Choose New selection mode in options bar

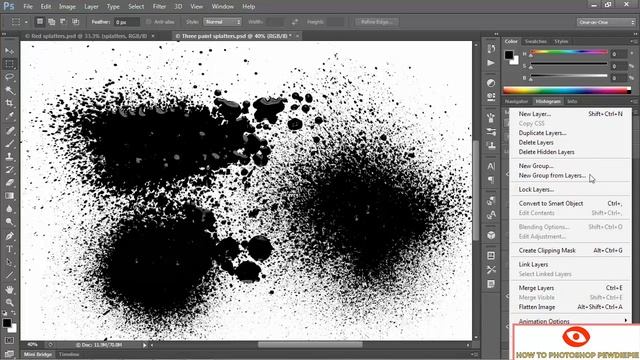click(x=40, y=22)
